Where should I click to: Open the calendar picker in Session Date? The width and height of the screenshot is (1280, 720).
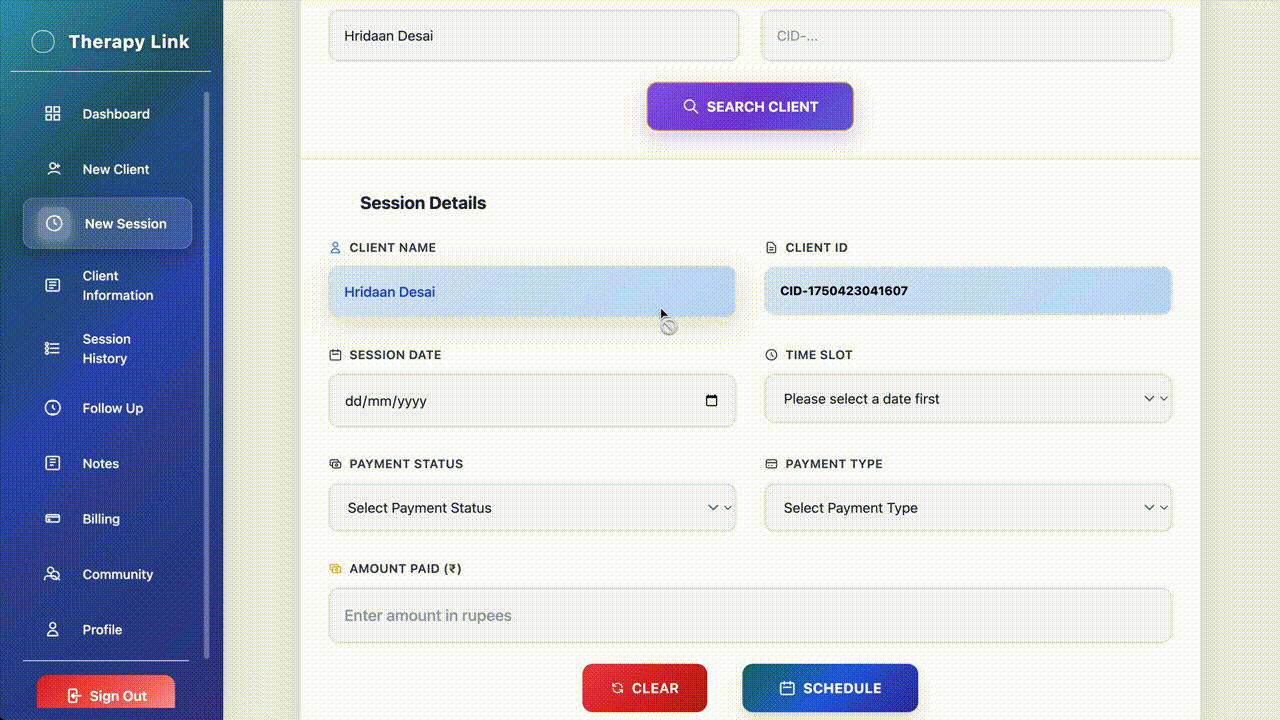pos(711,401)
